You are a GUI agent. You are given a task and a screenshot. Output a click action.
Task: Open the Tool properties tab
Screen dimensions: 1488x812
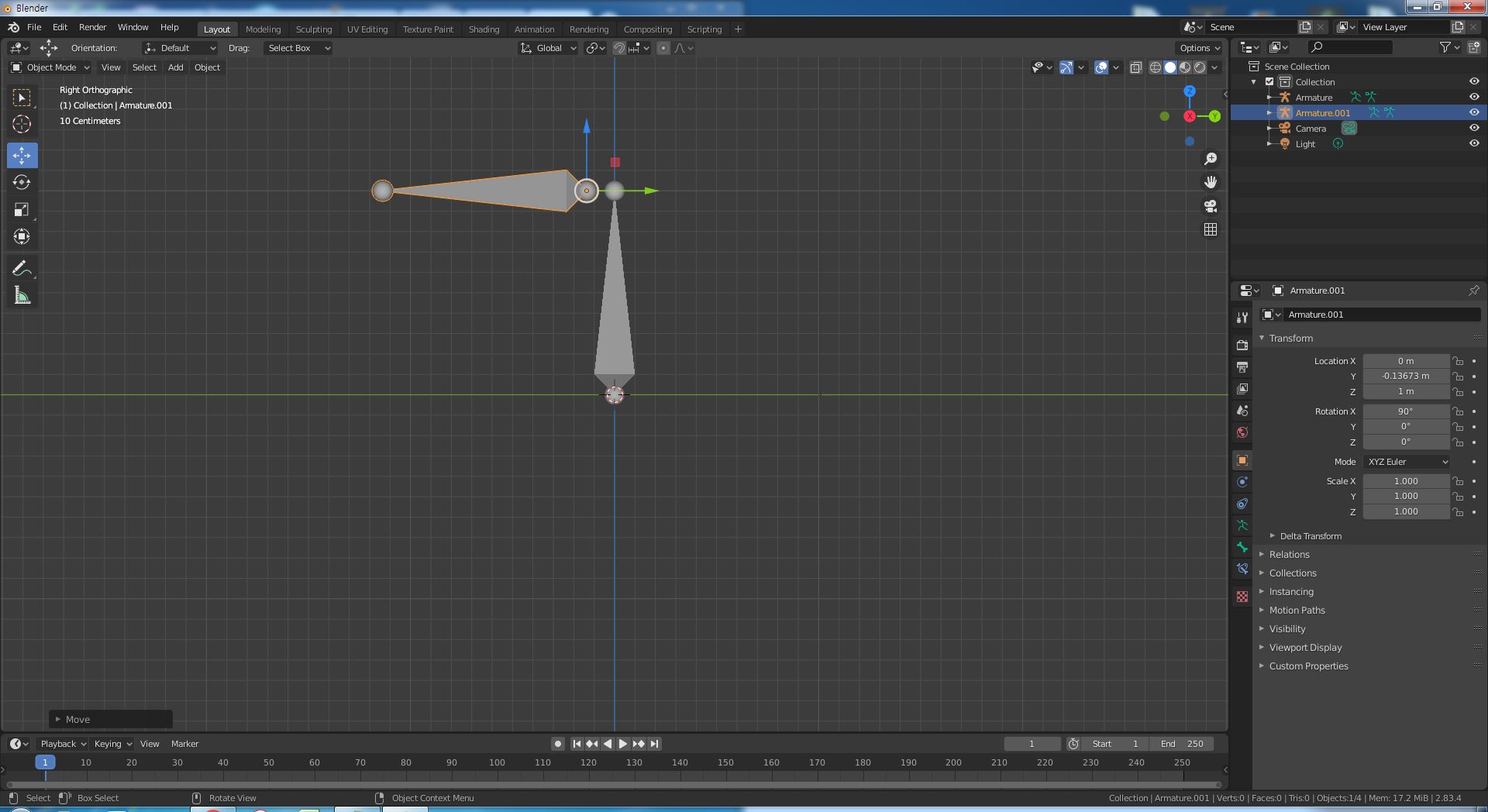pyautogui.click(x=1242, y=318)
